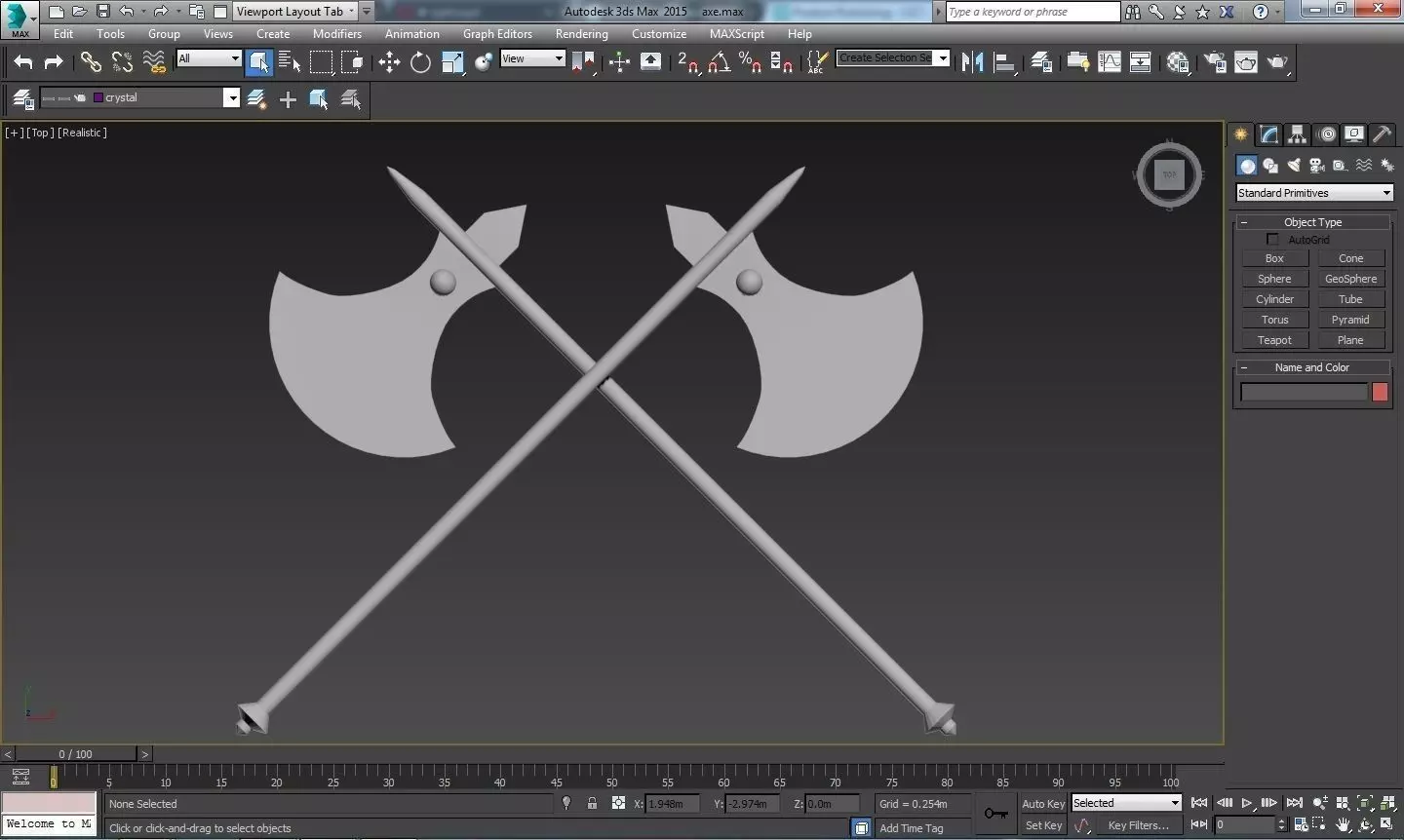Toggle Spinner Snap
Viewport: 1404px width, 840px height.
click(781, 62)
